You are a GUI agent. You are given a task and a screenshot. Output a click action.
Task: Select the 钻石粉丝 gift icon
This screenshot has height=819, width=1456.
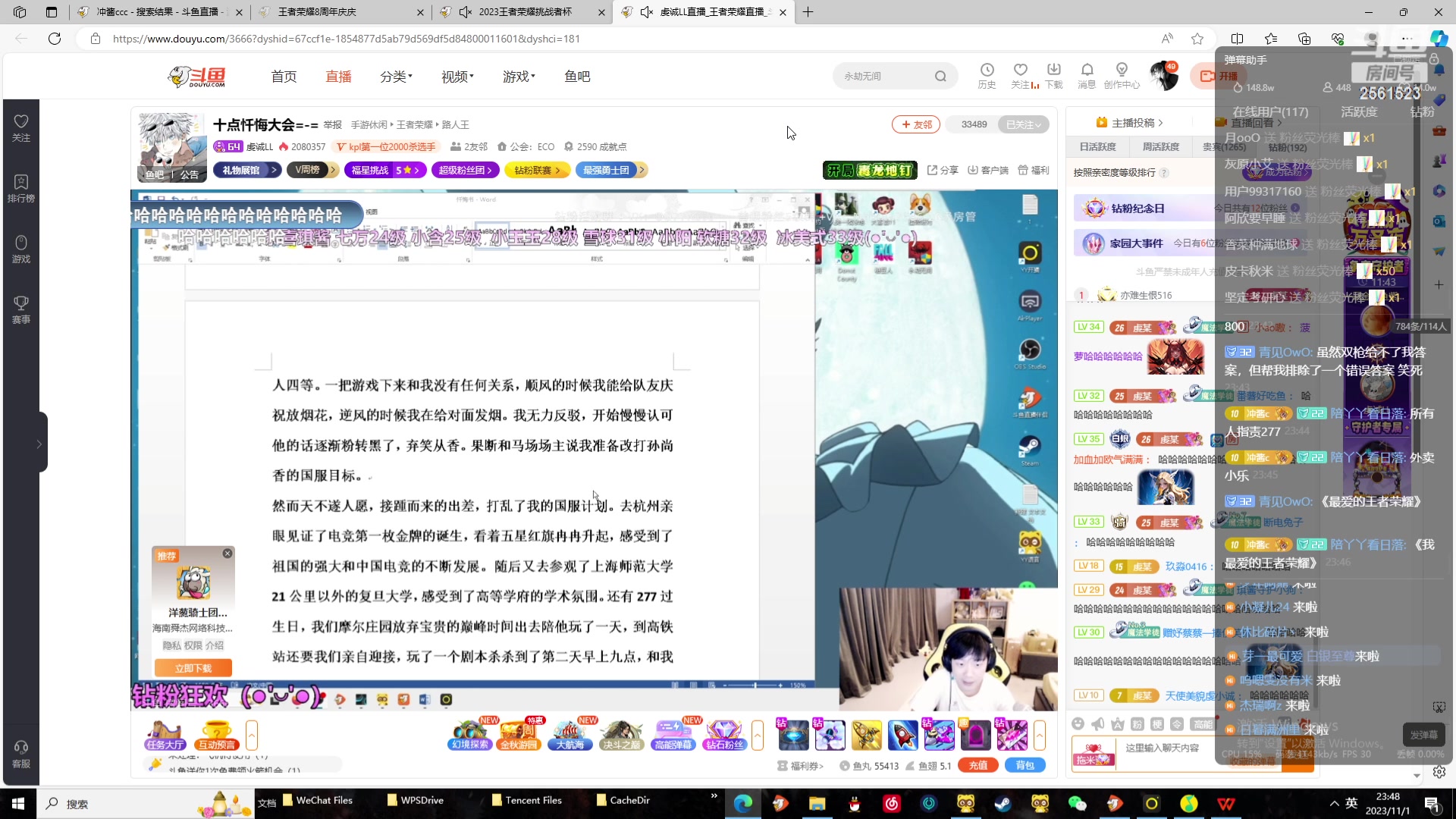coord(725,734)
